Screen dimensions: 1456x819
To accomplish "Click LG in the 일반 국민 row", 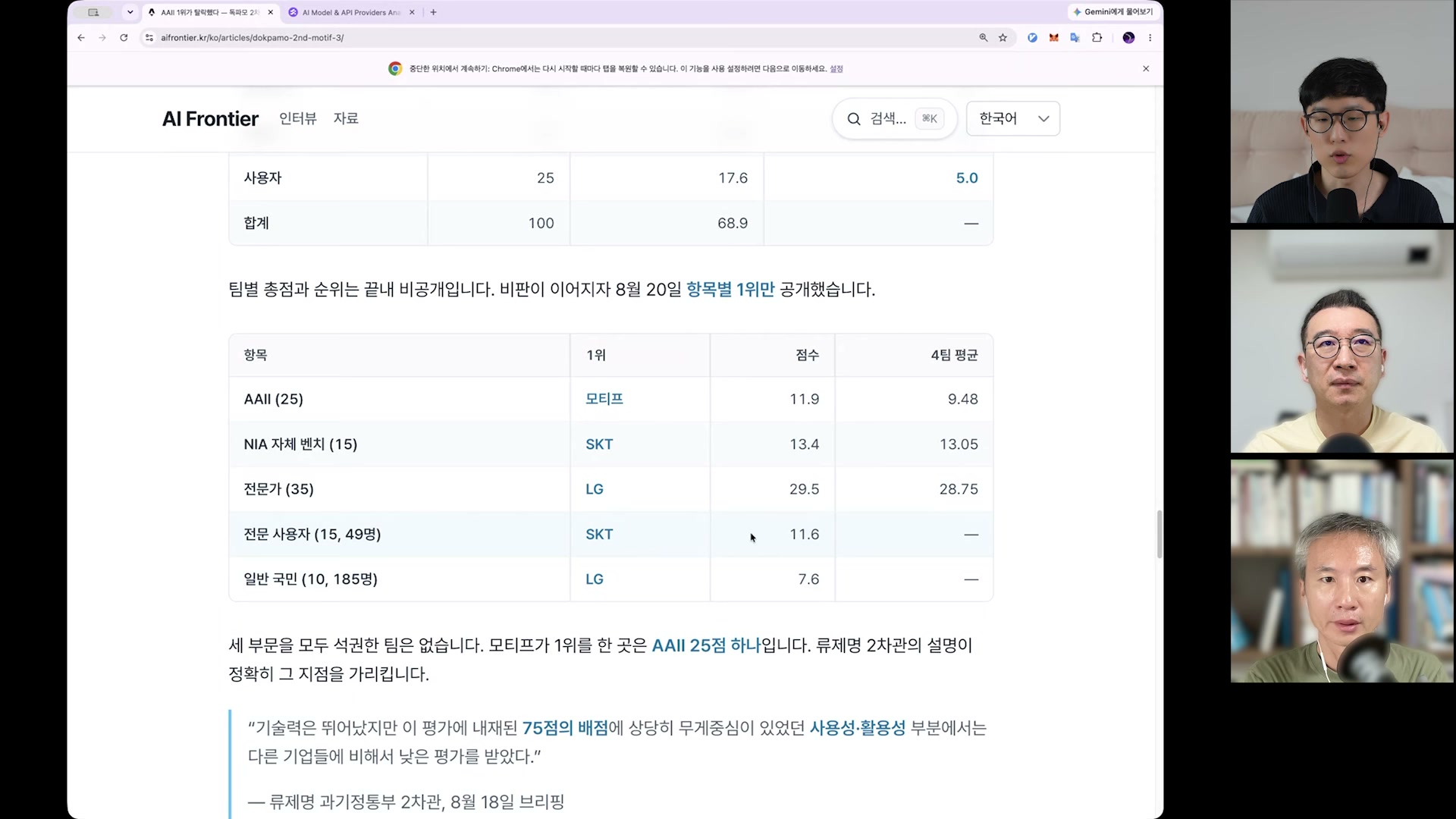I will tap(595, 579).
